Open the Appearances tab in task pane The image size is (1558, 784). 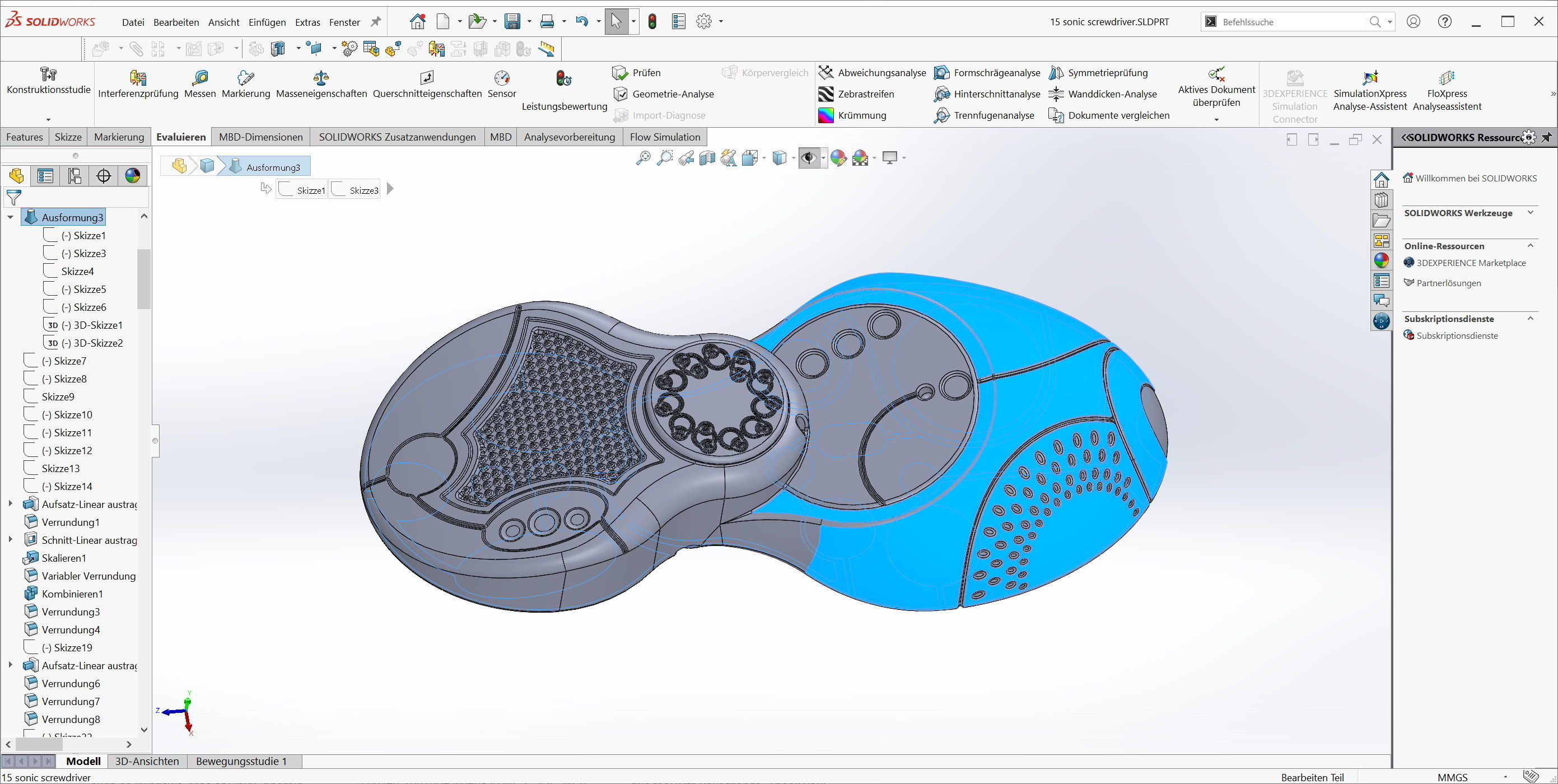click(x=1382, y=261)
